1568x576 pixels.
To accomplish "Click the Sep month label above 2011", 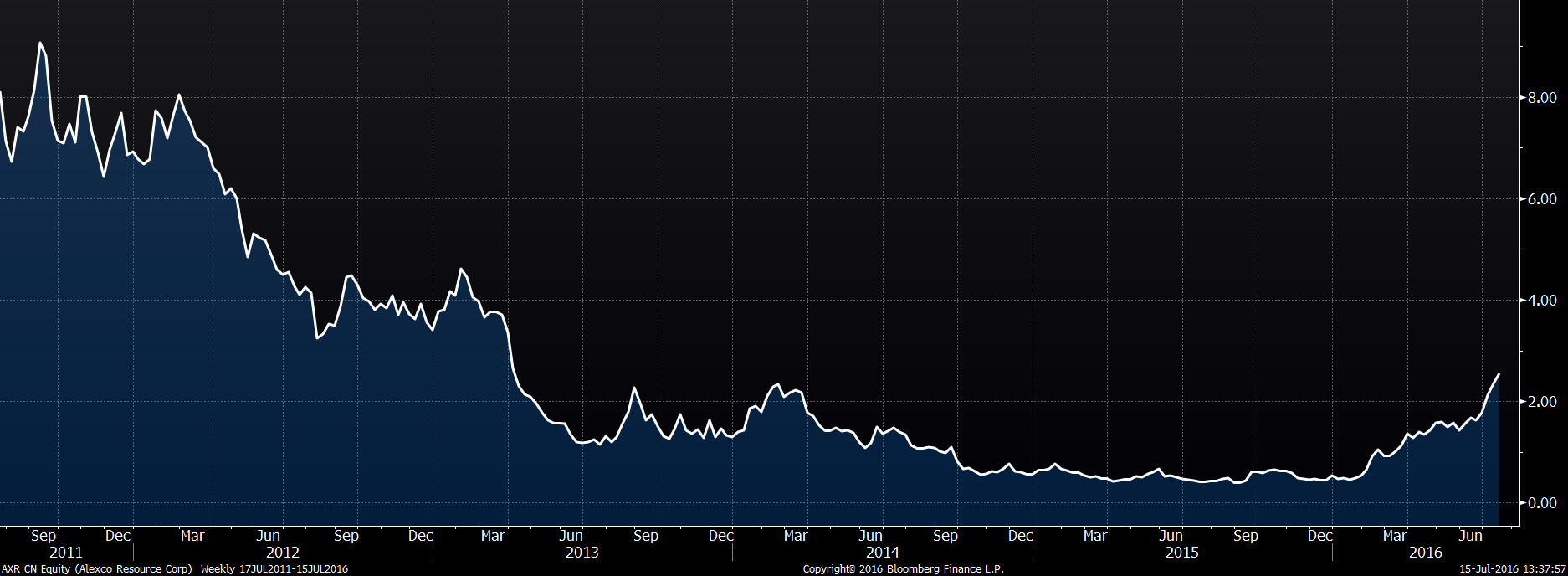I will pyautogui.click(x=44, y=536).
